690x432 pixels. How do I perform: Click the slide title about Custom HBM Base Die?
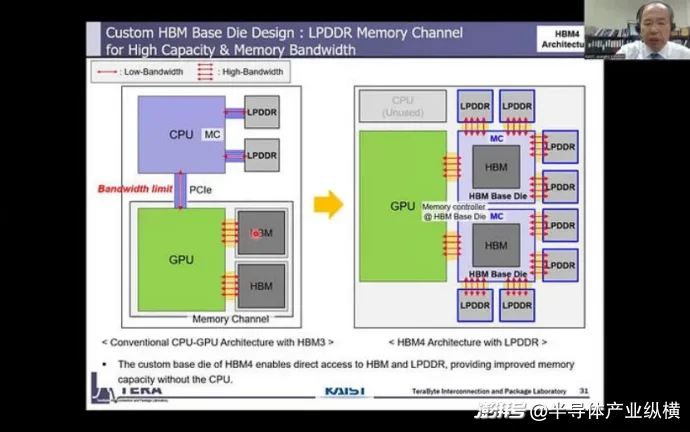click(x=285, y=39)
